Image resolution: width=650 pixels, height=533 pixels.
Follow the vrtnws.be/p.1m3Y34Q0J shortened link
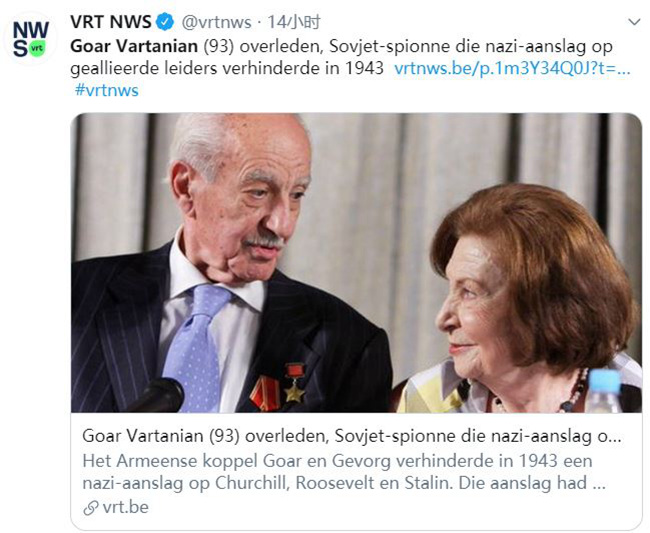click(512, 68)
